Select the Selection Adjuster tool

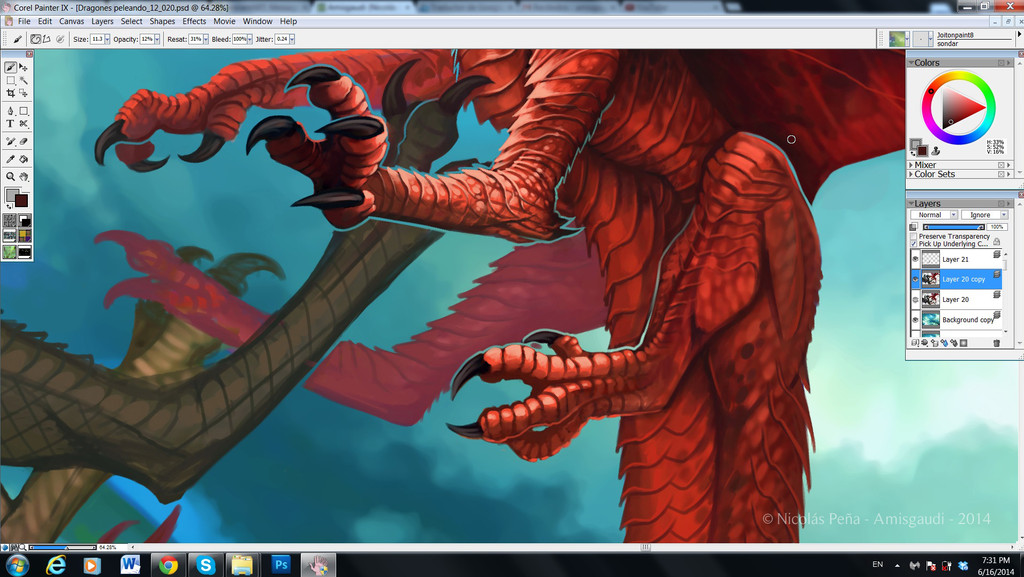click(24, 93)
